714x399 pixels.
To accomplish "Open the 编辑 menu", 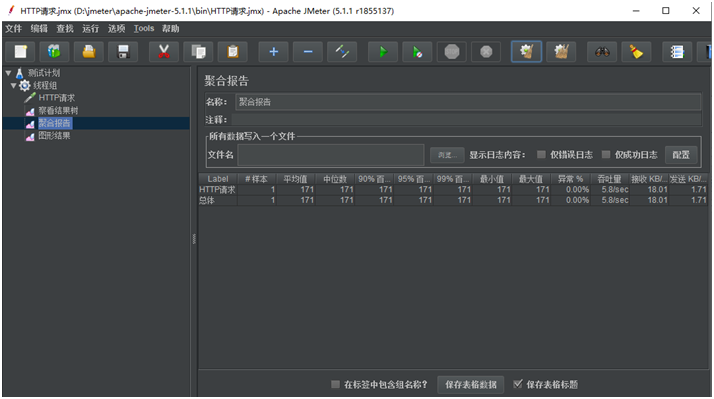I will tap(39, 28).
